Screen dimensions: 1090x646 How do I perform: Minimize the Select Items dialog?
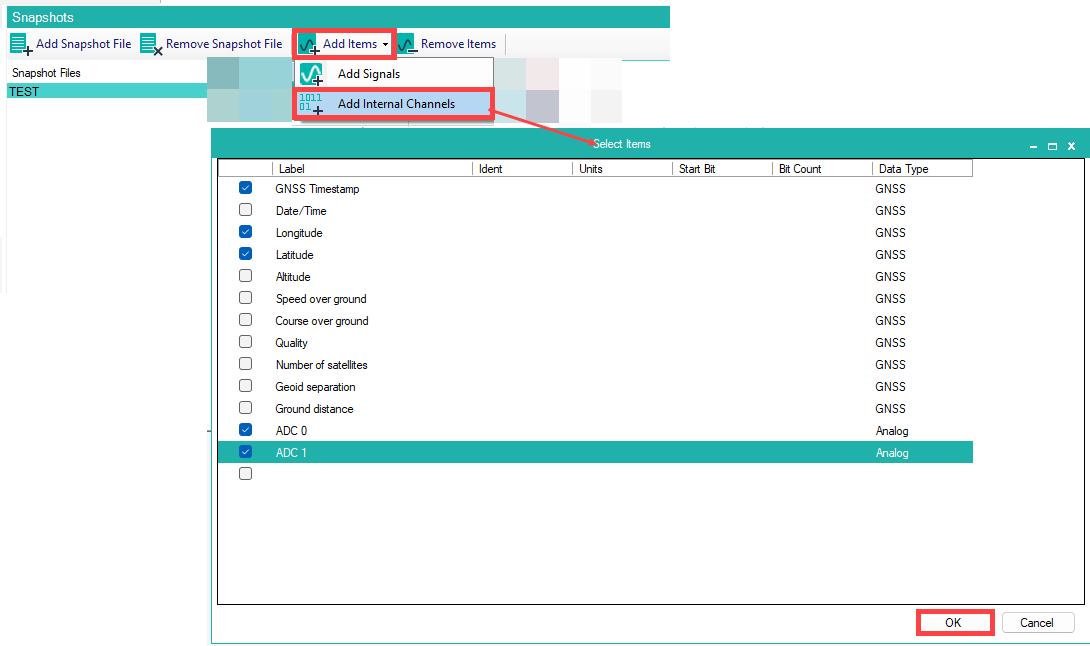(x=1034, y=146)
